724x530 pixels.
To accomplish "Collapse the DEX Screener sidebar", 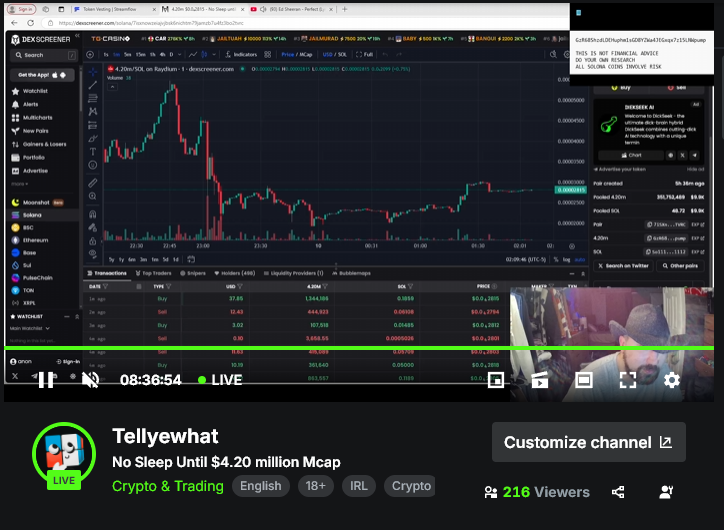I will point(78,36).
